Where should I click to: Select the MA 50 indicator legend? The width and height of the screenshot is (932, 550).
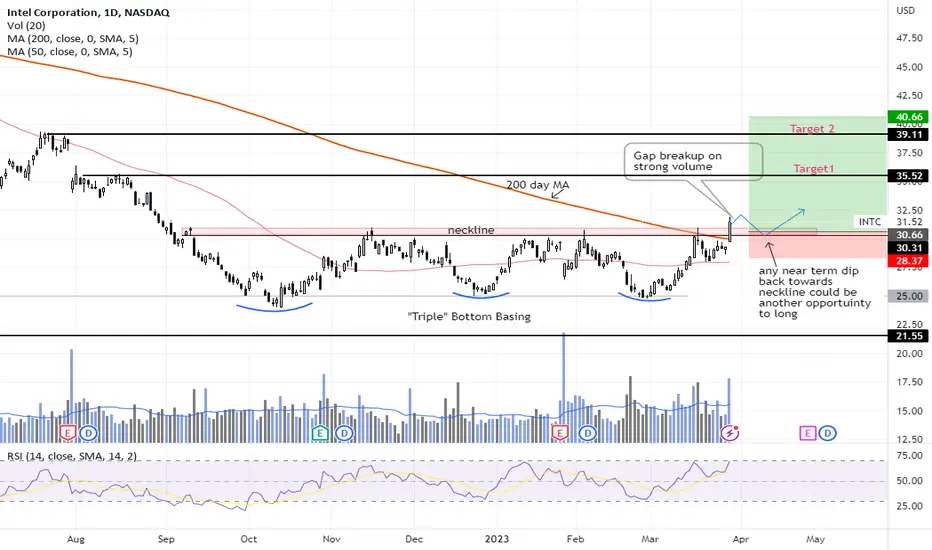[x=70, y=52]
